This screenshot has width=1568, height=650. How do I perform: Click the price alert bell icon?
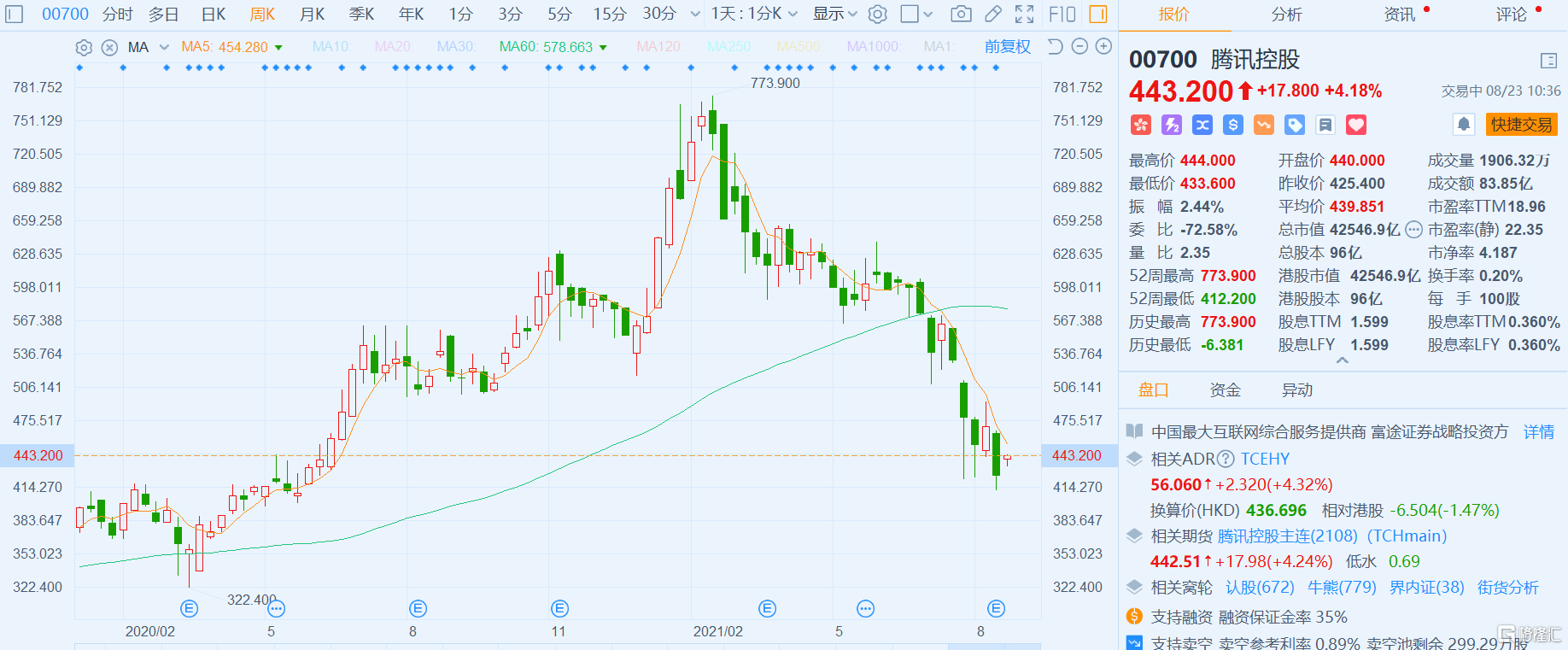(1464, 125)
